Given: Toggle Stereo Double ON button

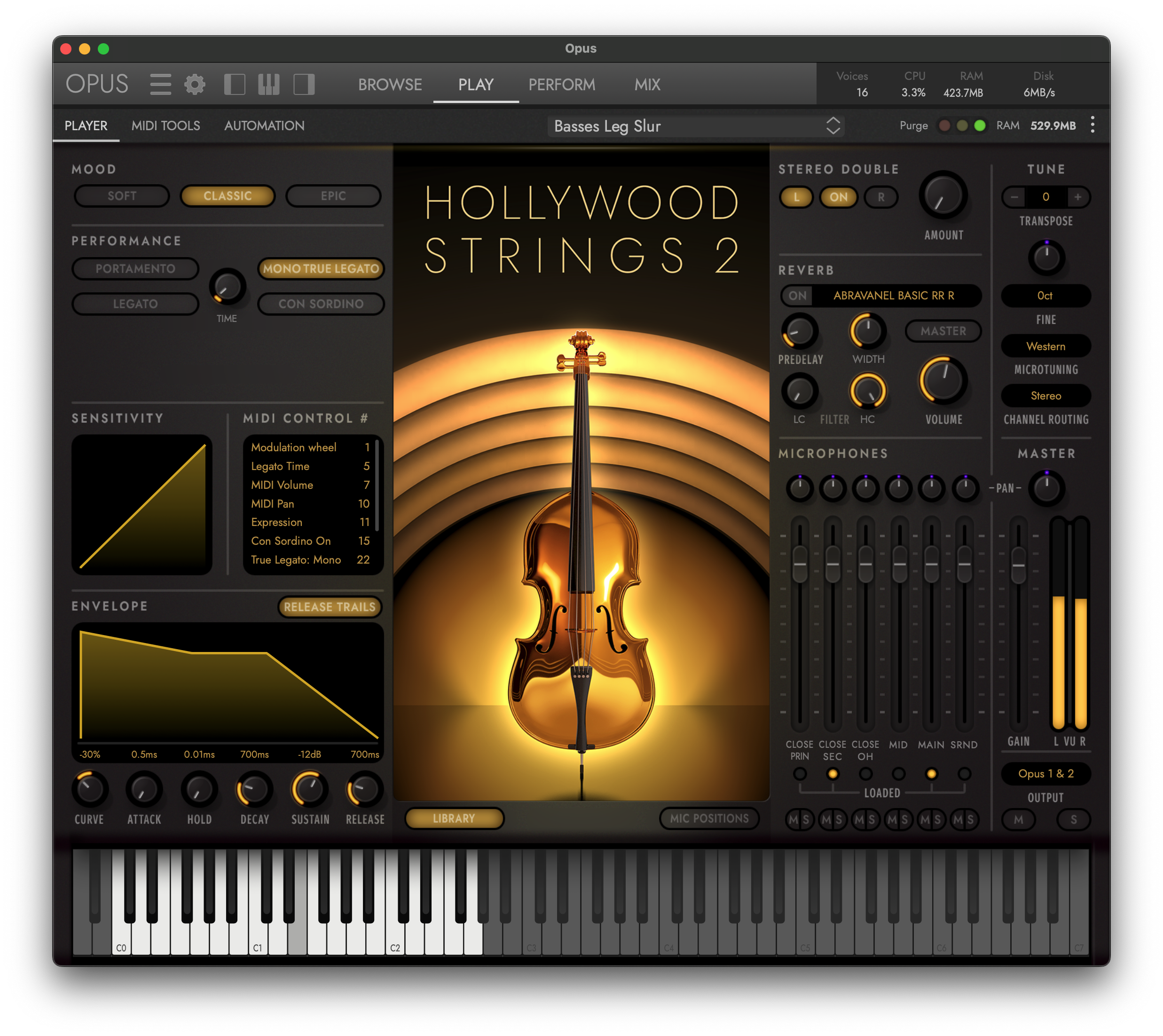Looking at the screenshot, I should click(838, 197).
